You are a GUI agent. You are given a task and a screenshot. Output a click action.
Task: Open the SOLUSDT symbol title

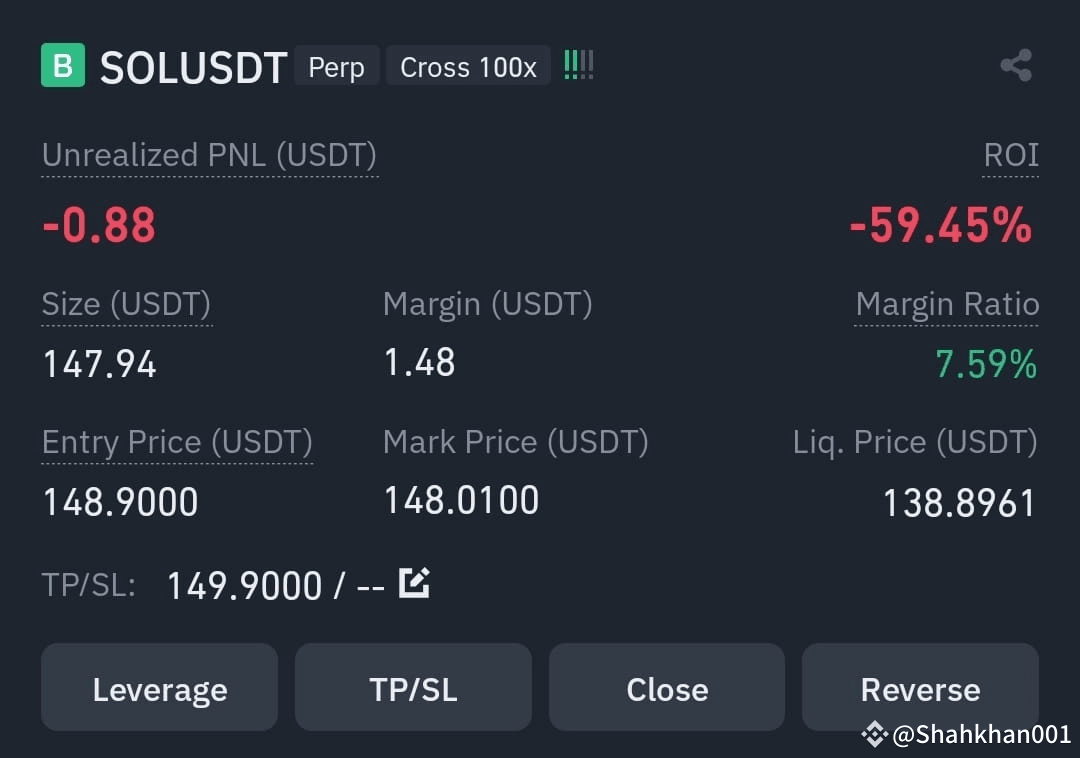click(193, 67)
